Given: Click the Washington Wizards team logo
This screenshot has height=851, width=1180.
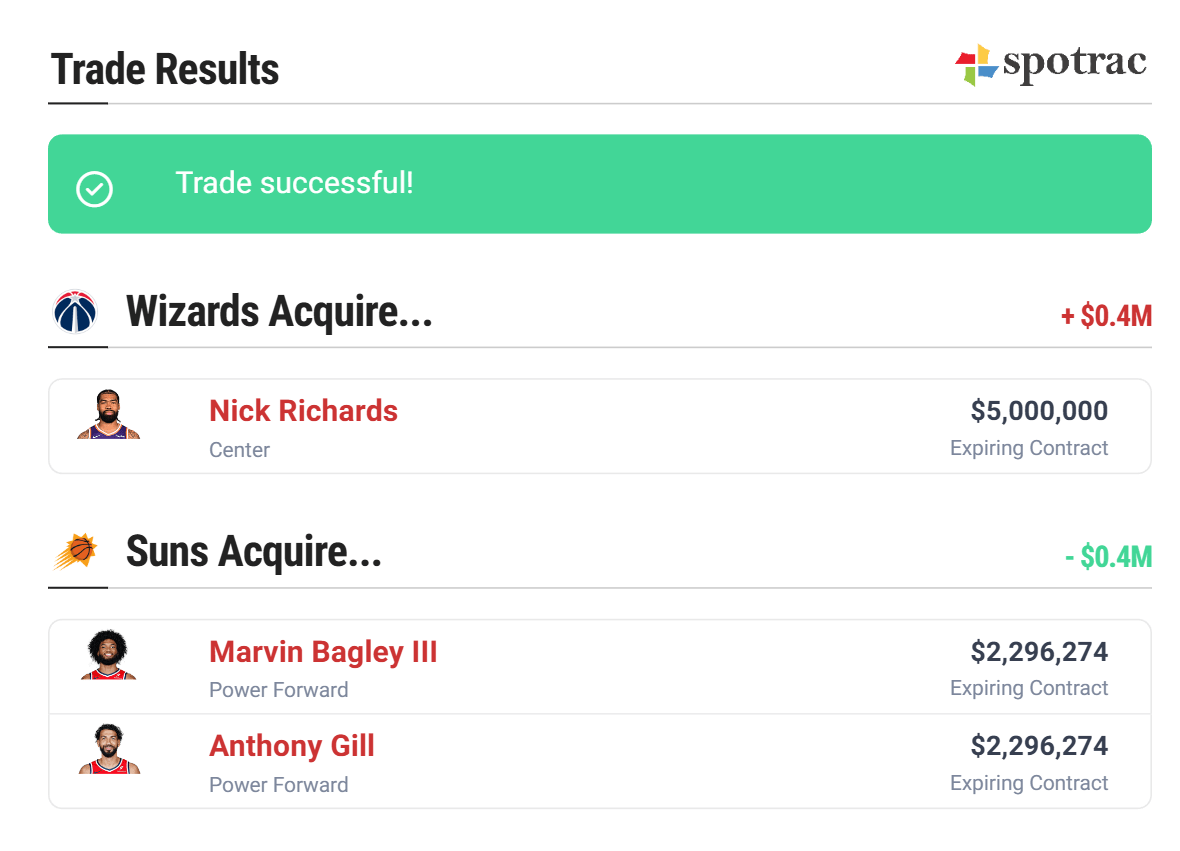Looking at the screenshot, I should click(x=74, y=313).
